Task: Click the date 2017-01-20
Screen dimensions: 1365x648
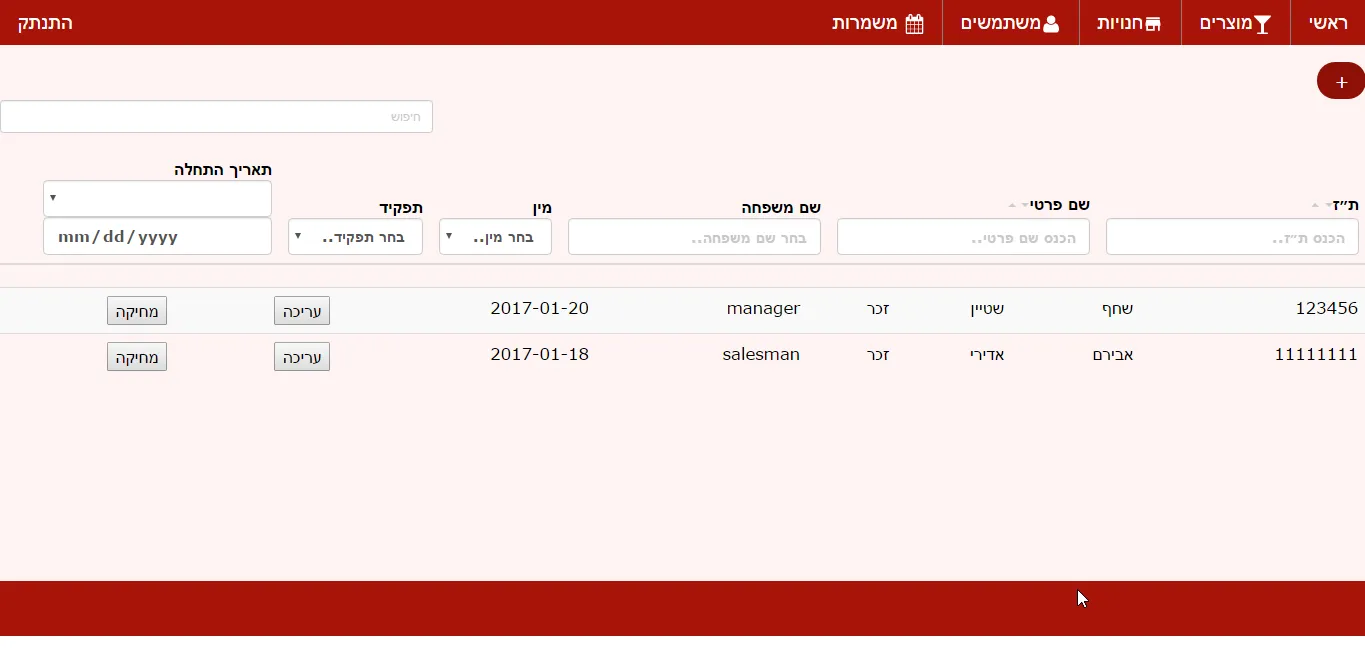Action: [x=539, y=309]
